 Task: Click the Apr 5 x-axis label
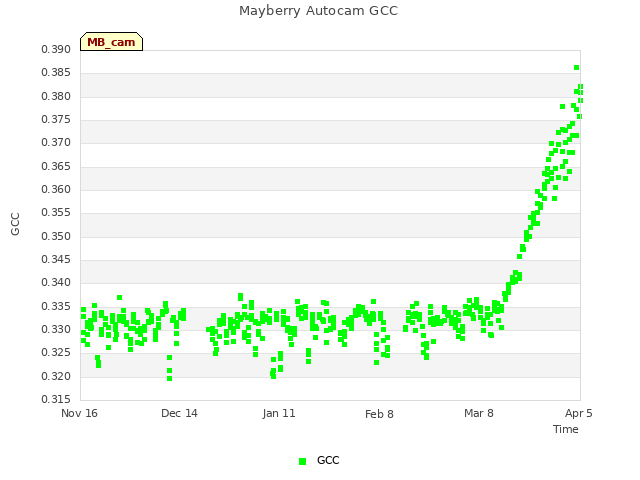point(578,413)
